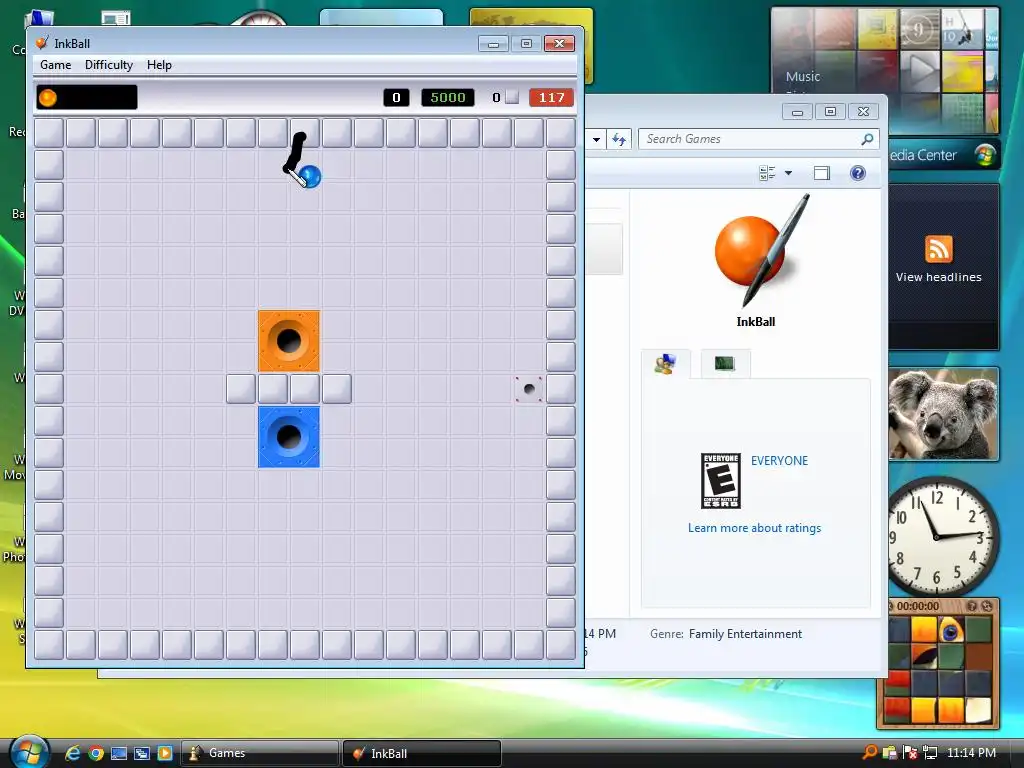The height and width of the screenshot is (768, 1024).
Task: Click the network tray icon
Action: 930,753
